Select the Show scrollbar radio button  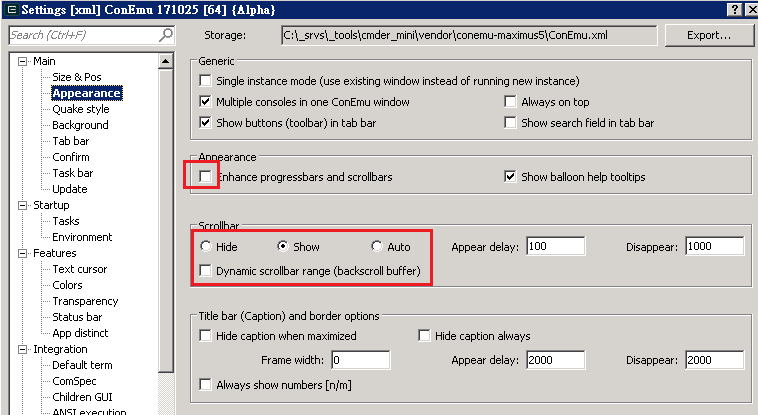[x=283, y=246]
